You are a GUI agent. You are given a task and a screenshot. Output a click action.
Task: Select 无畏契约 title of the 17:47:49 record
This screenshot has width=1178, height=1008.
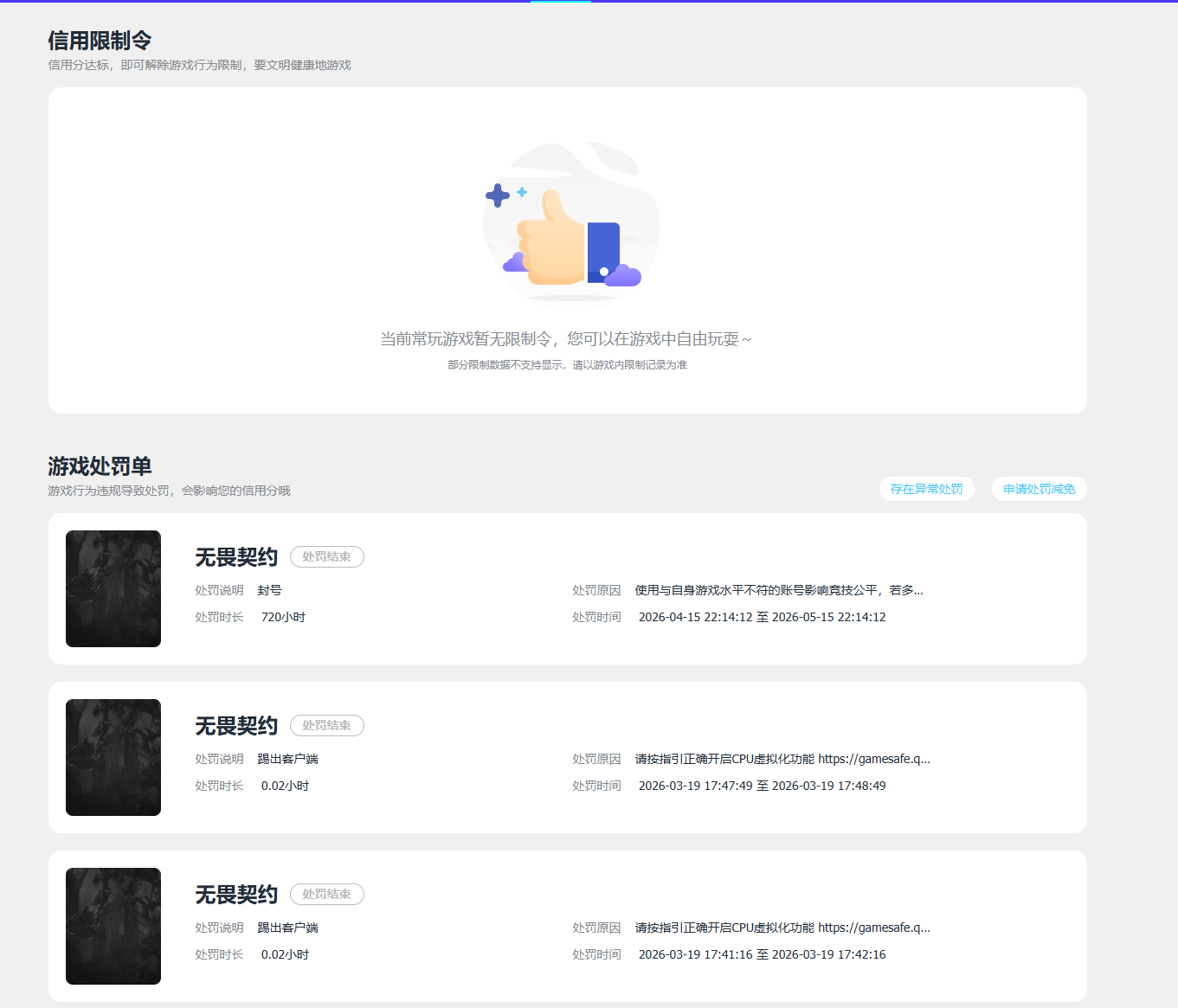(236, 726)
